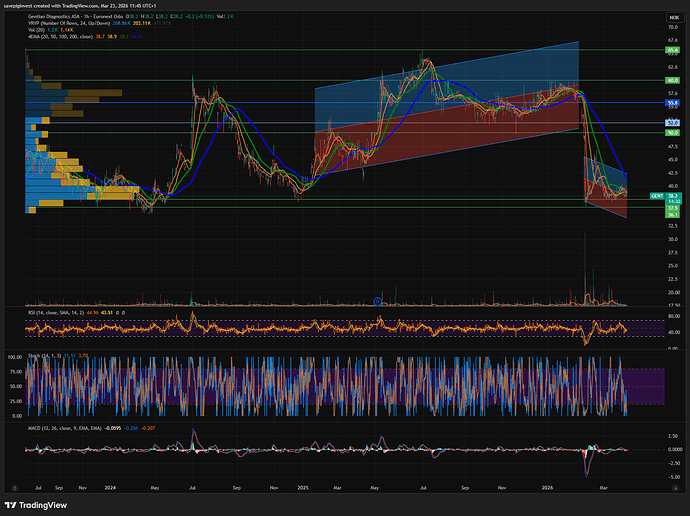The width and height of the screenshot is (690, 516).
Task: Click the 65.6 green price level label
Action: pos(673,50)
